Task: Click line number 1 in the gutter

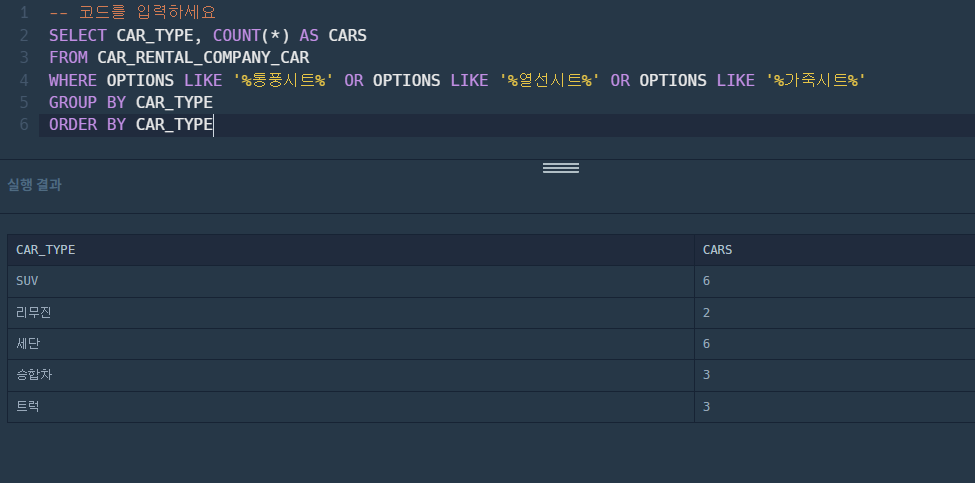Action: (24, 13)
